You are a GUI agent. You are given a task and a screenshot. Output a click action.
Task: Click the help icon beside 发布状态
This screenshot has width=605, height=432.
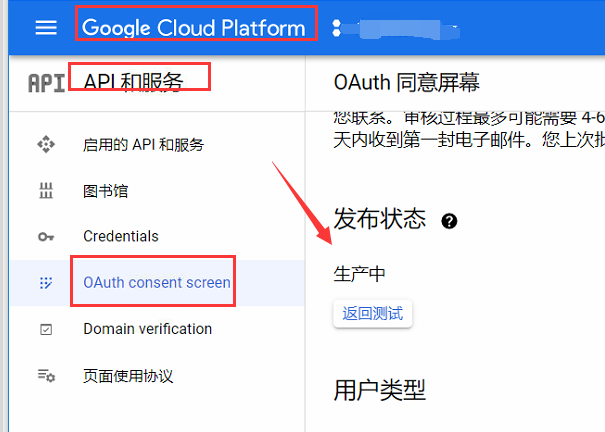[449, 221]
